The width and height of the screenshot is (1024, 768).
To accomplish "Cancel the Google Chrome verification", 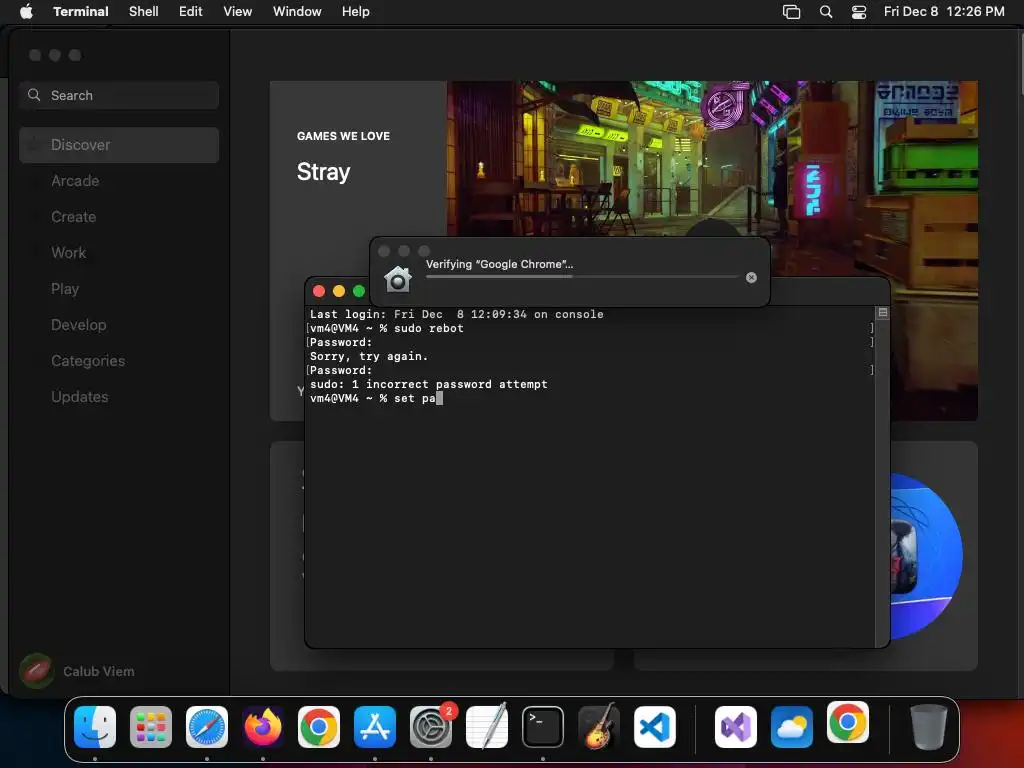I will (x=751, y=278).
